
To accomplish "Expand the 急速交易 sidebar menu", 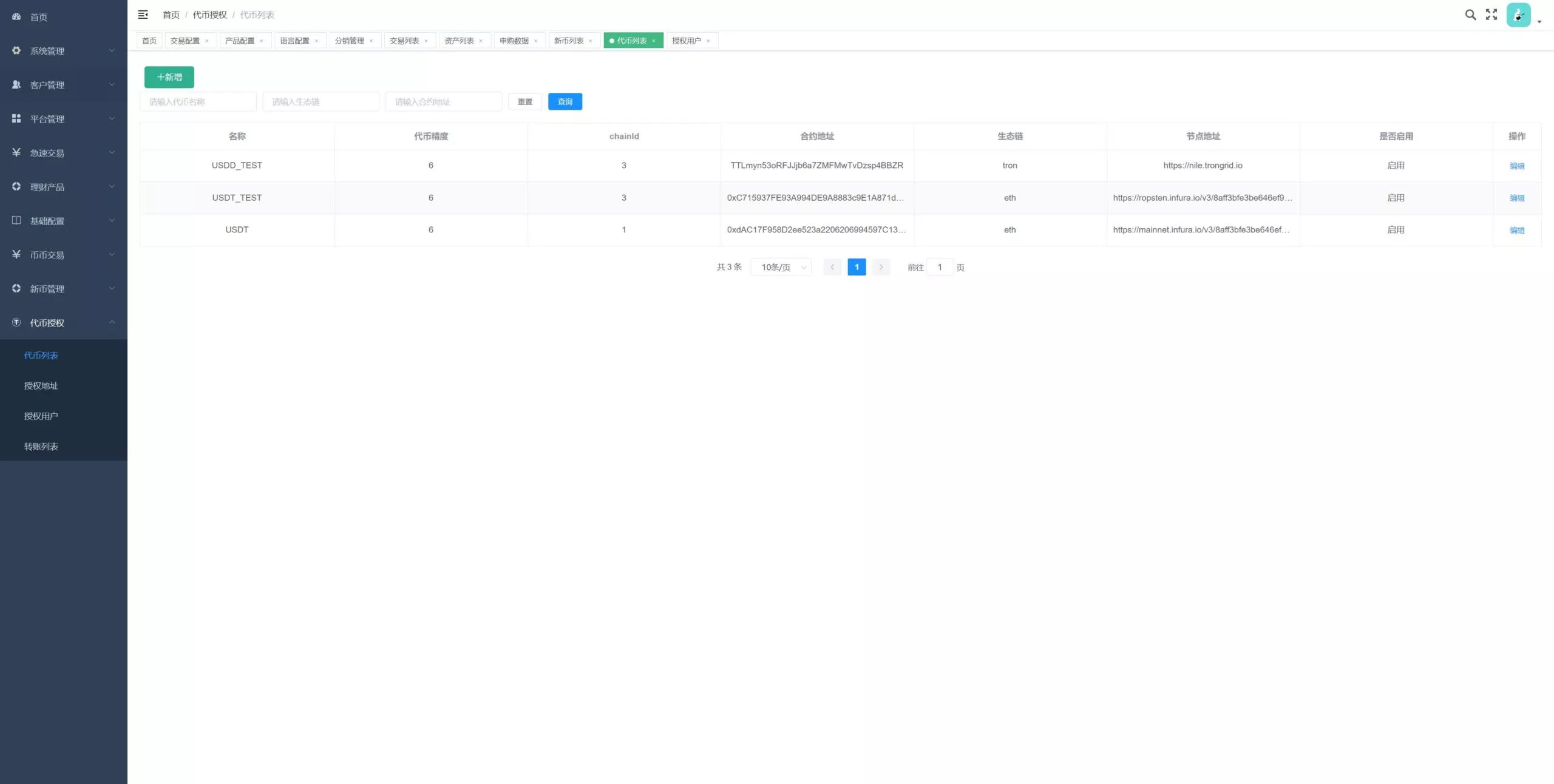I will pos(64,152).
